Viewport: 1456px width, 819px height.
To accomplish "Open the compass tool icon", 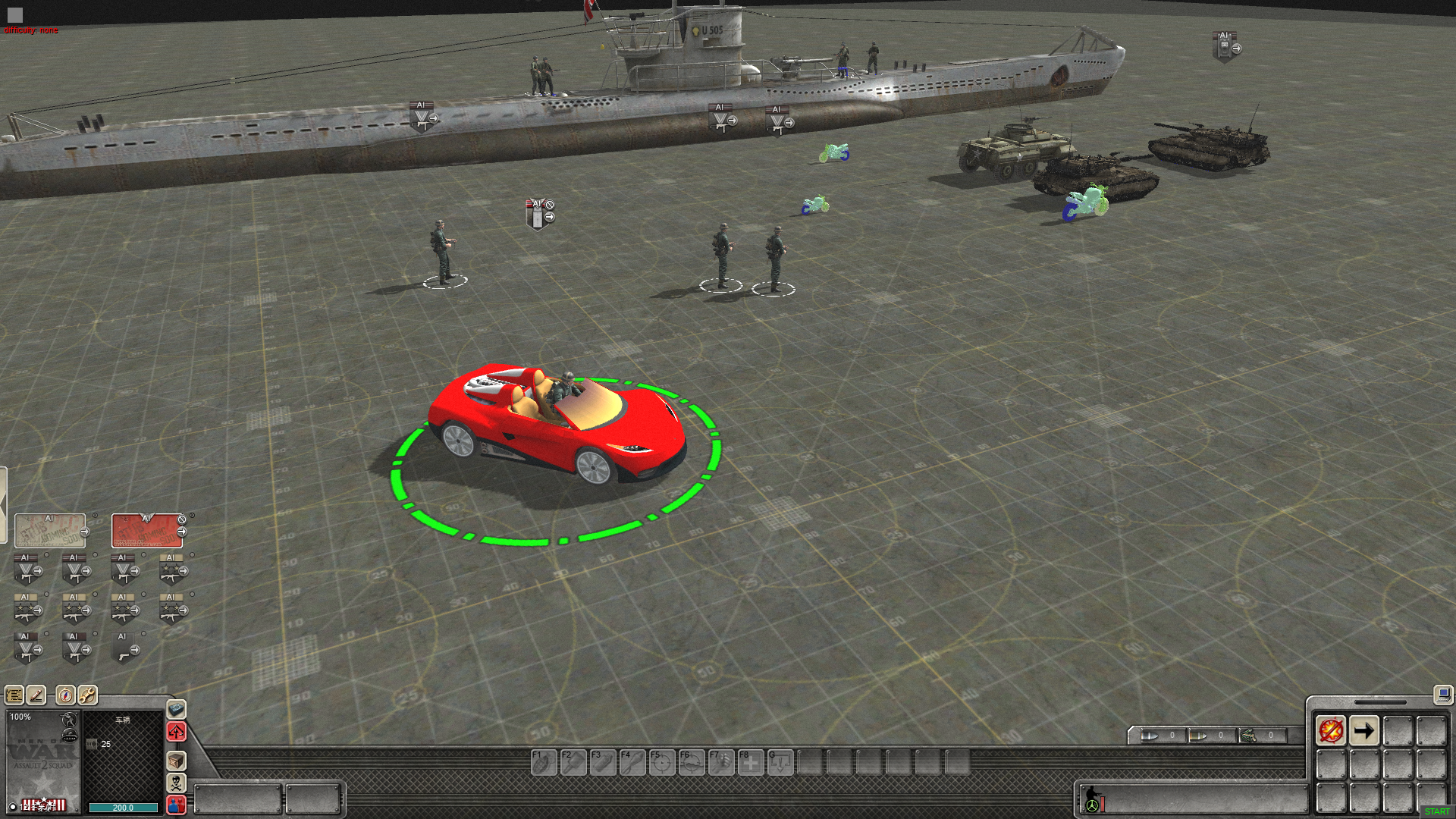I will [66, 695].
